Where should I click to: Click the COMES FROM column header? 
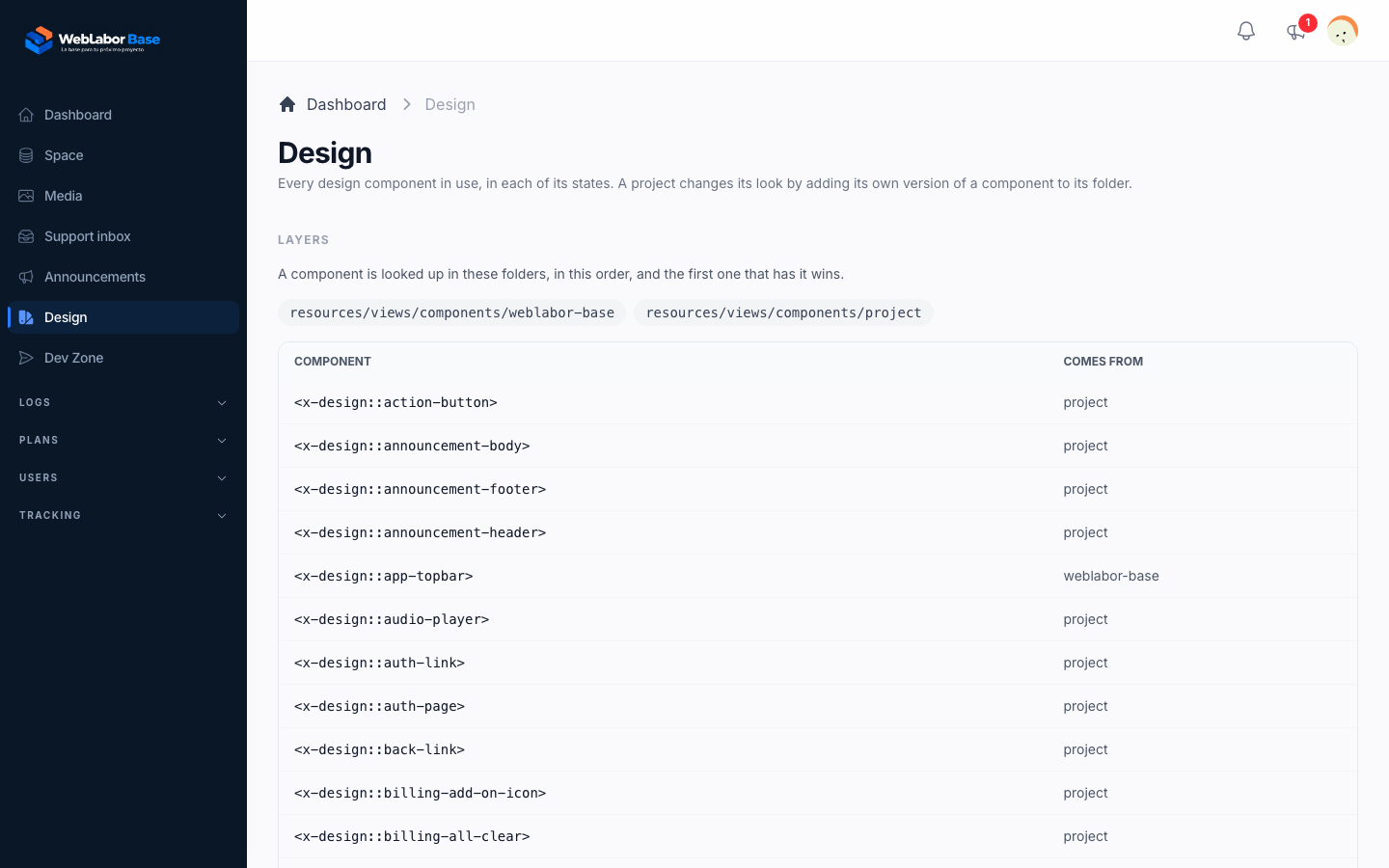(1103, 362)
